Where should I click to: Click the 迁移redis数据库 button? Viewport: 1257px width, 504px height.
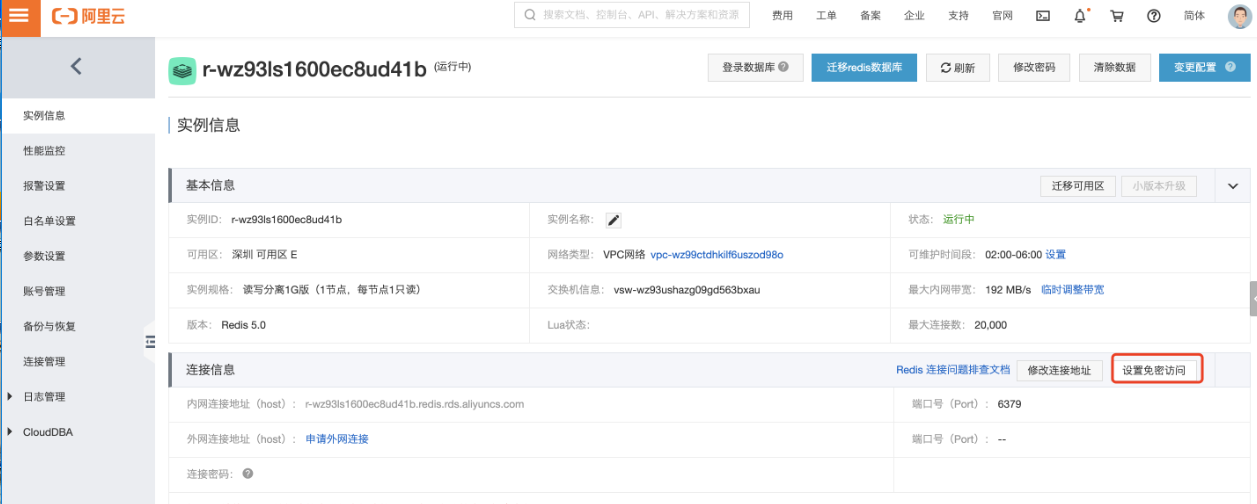coord(864,67)
